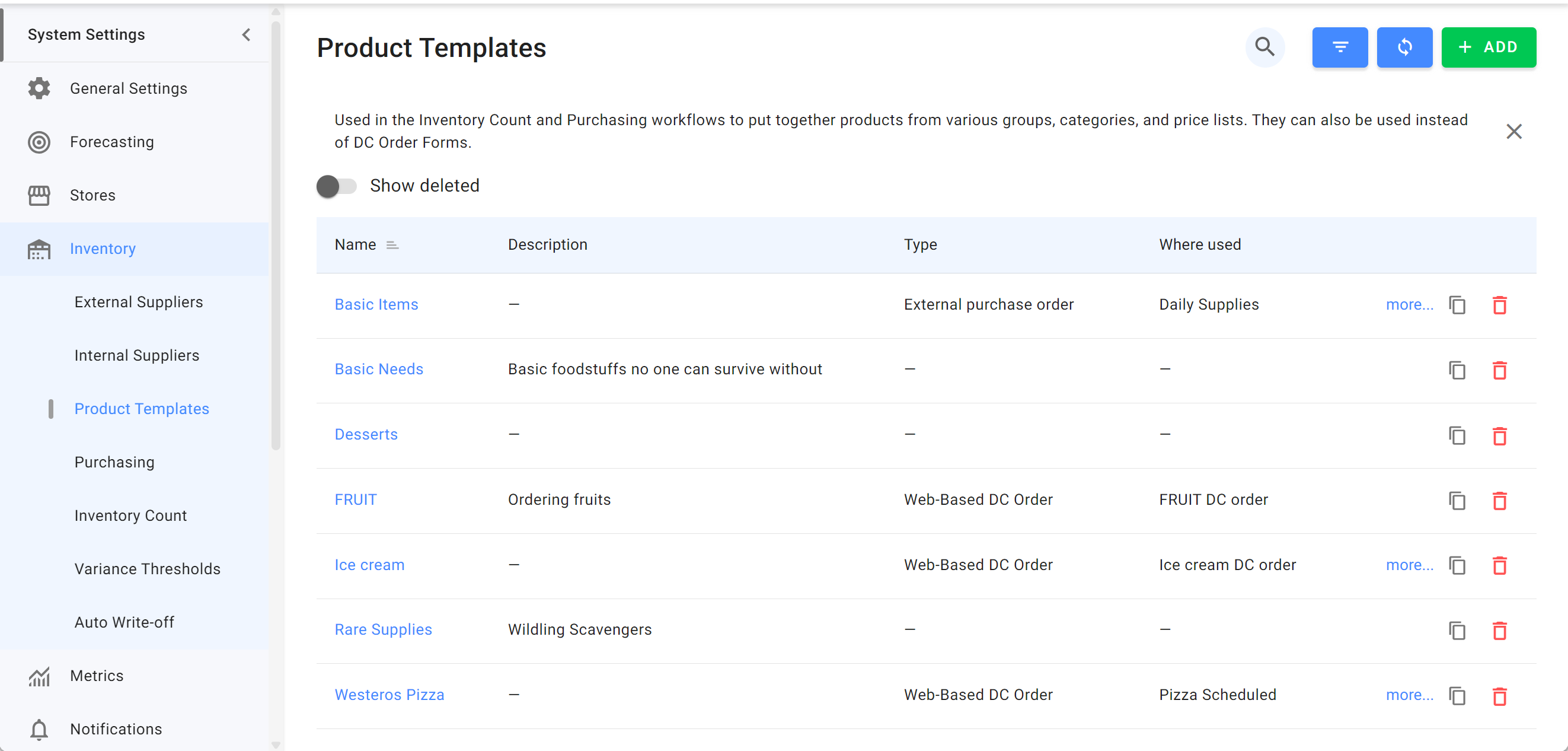Collapse the Inventory menu section

pos(102,249)
